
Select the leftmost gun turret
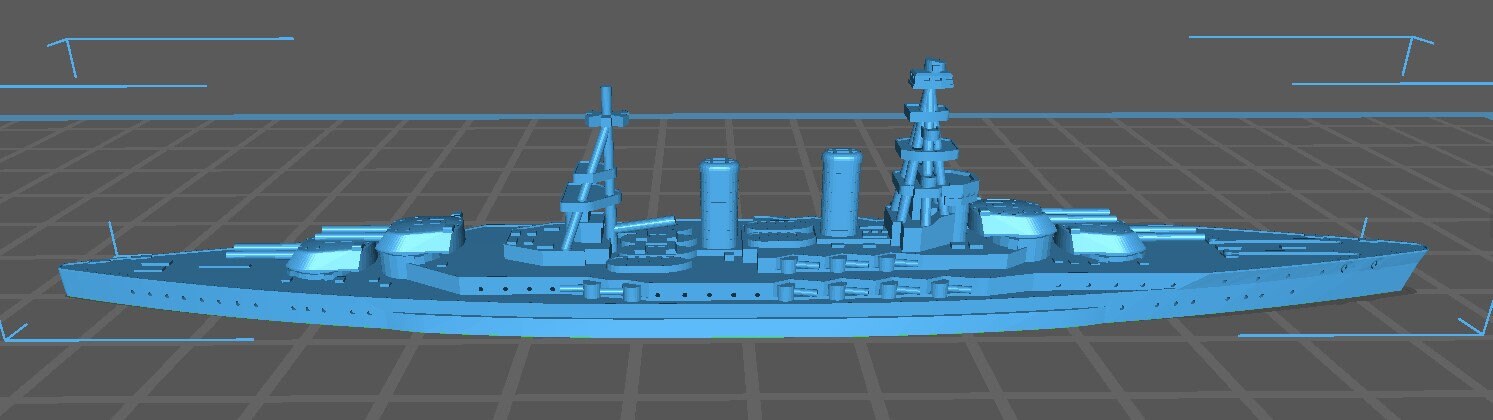coord(325,256)
